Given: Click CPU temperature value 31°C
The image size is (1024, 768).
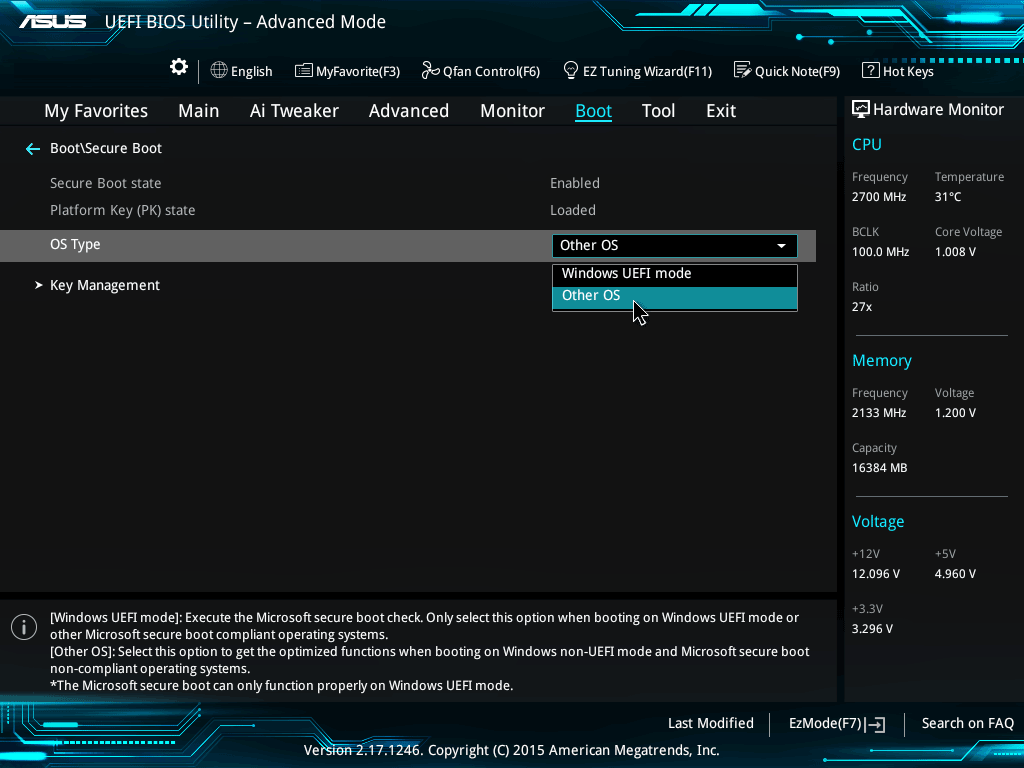Looking at the screenshot, I should (x=948, y=197).
